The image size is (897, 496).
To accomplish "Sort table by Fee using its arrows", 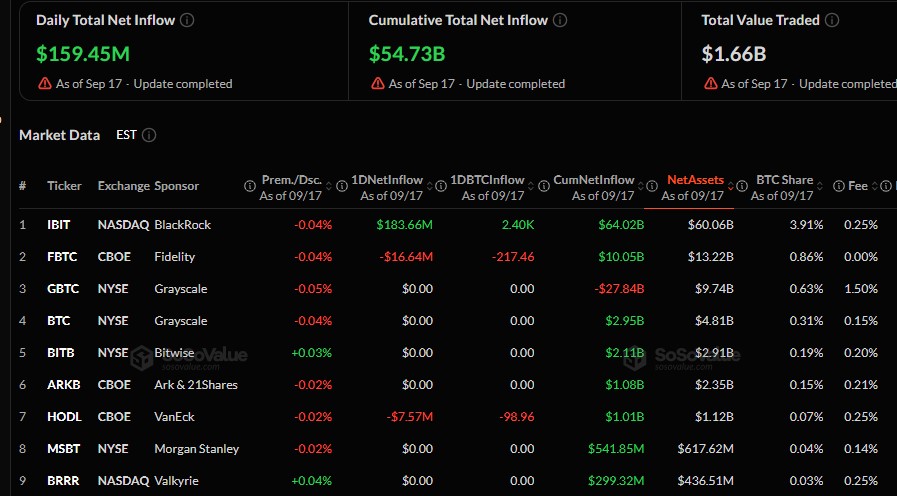I will [x=875, y=187].
